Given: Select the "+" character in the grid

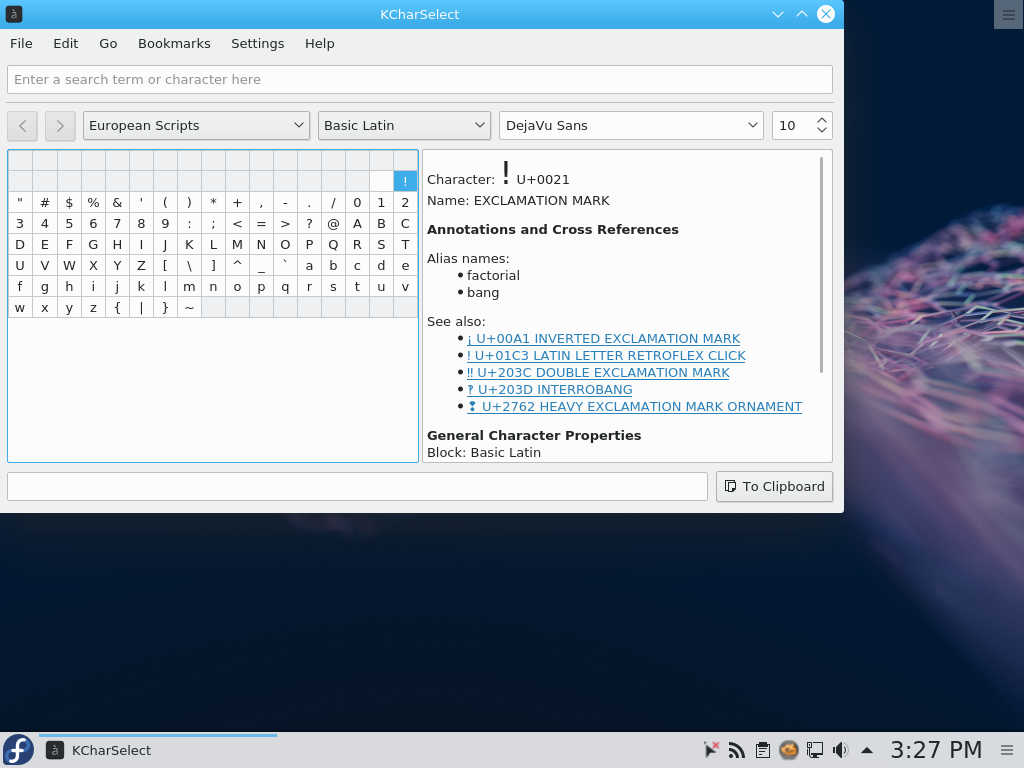Looking at the screenshot, I should click(237, 202).
